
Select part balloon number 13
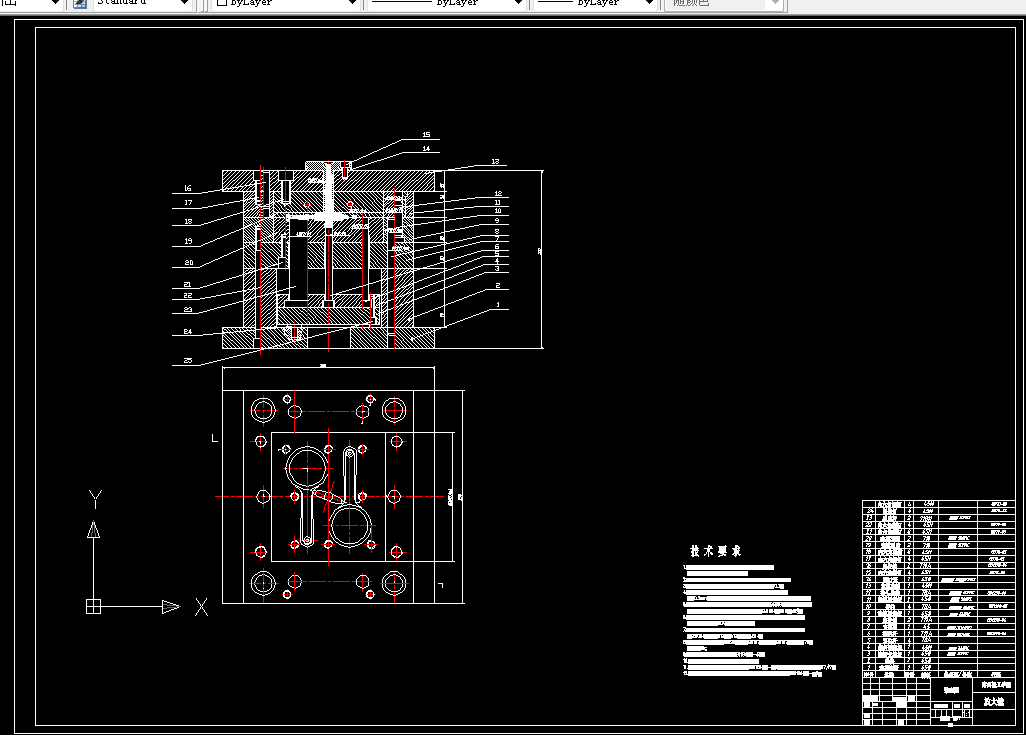pos(495,162)
